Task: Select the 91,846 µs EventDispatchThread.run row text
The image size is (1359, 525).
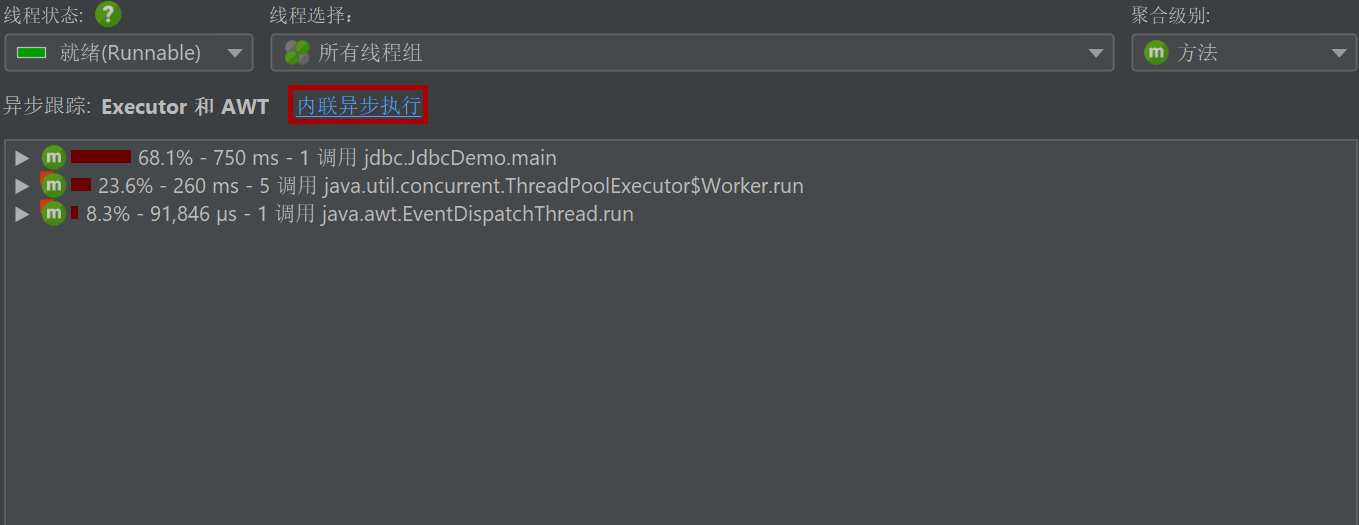Action: click(x=360, y=214)
